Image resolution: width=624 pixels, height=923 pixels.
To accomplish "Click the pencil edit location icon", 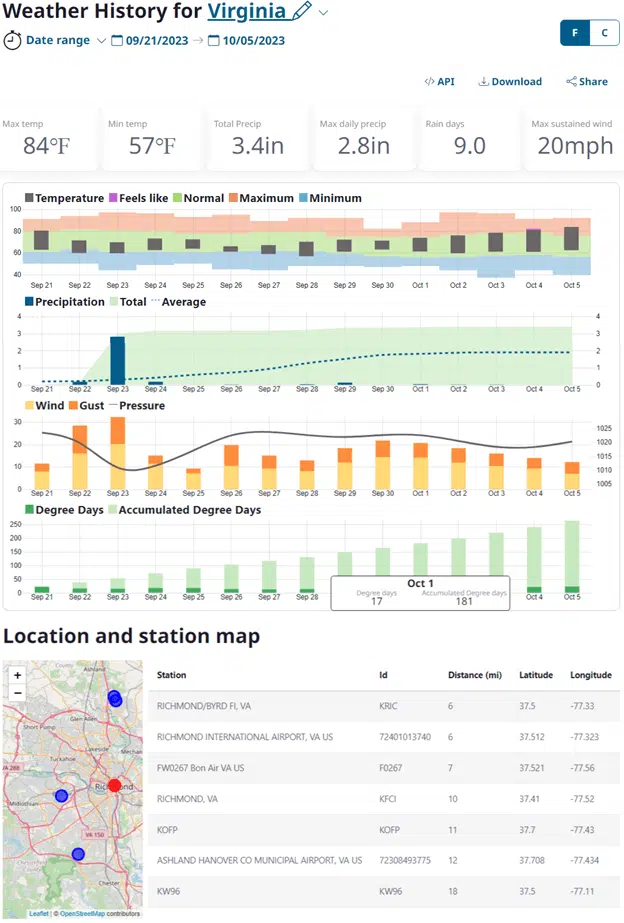I will click(x=302, y=12).
